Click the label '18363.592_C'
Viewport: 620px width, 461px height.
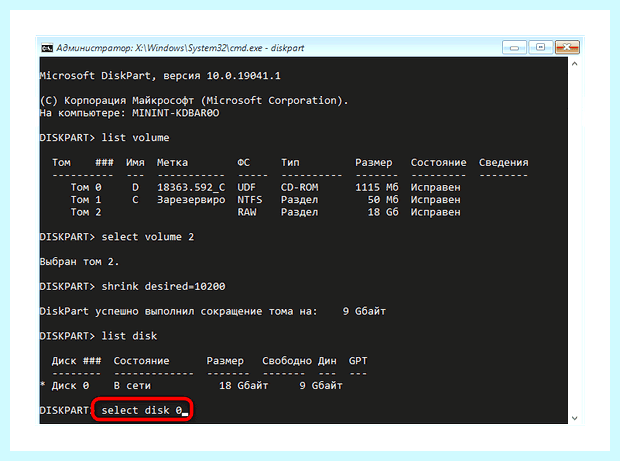tap(191, 187)
